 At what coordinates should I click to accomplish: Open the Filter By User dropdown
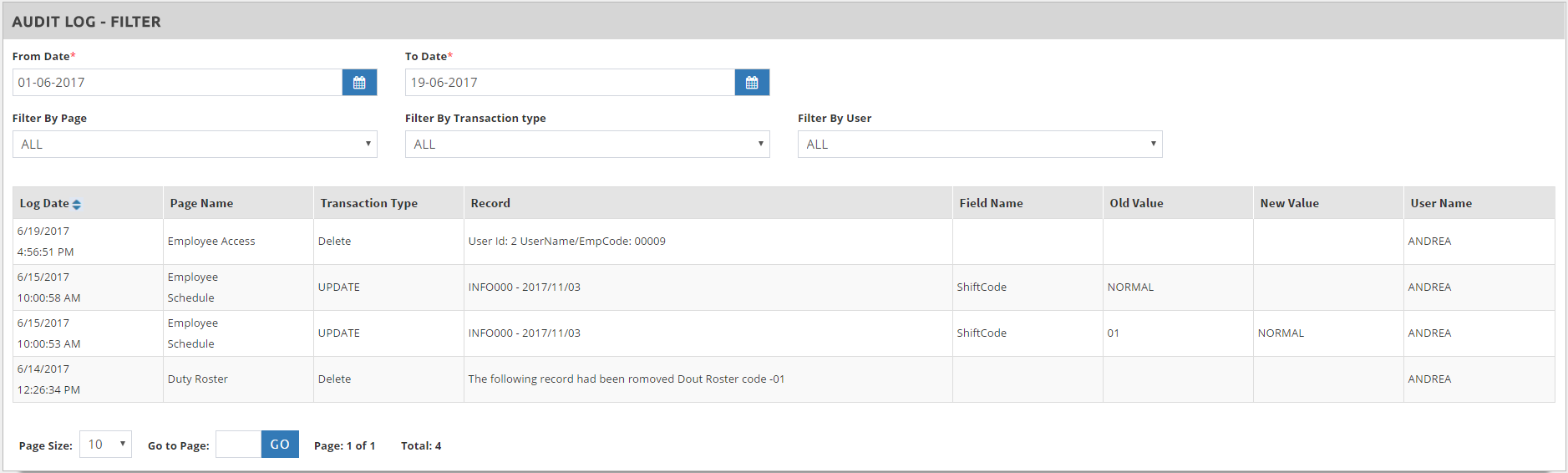[979, 145]
